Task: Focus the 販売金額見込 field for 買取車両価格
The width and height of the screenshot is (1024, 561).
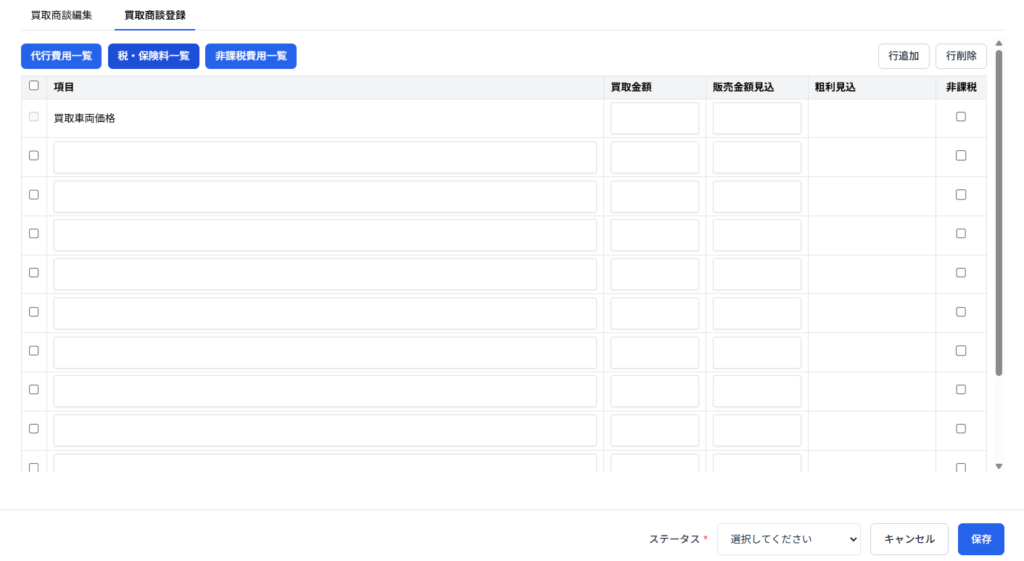Action: (x=756, y=118)
